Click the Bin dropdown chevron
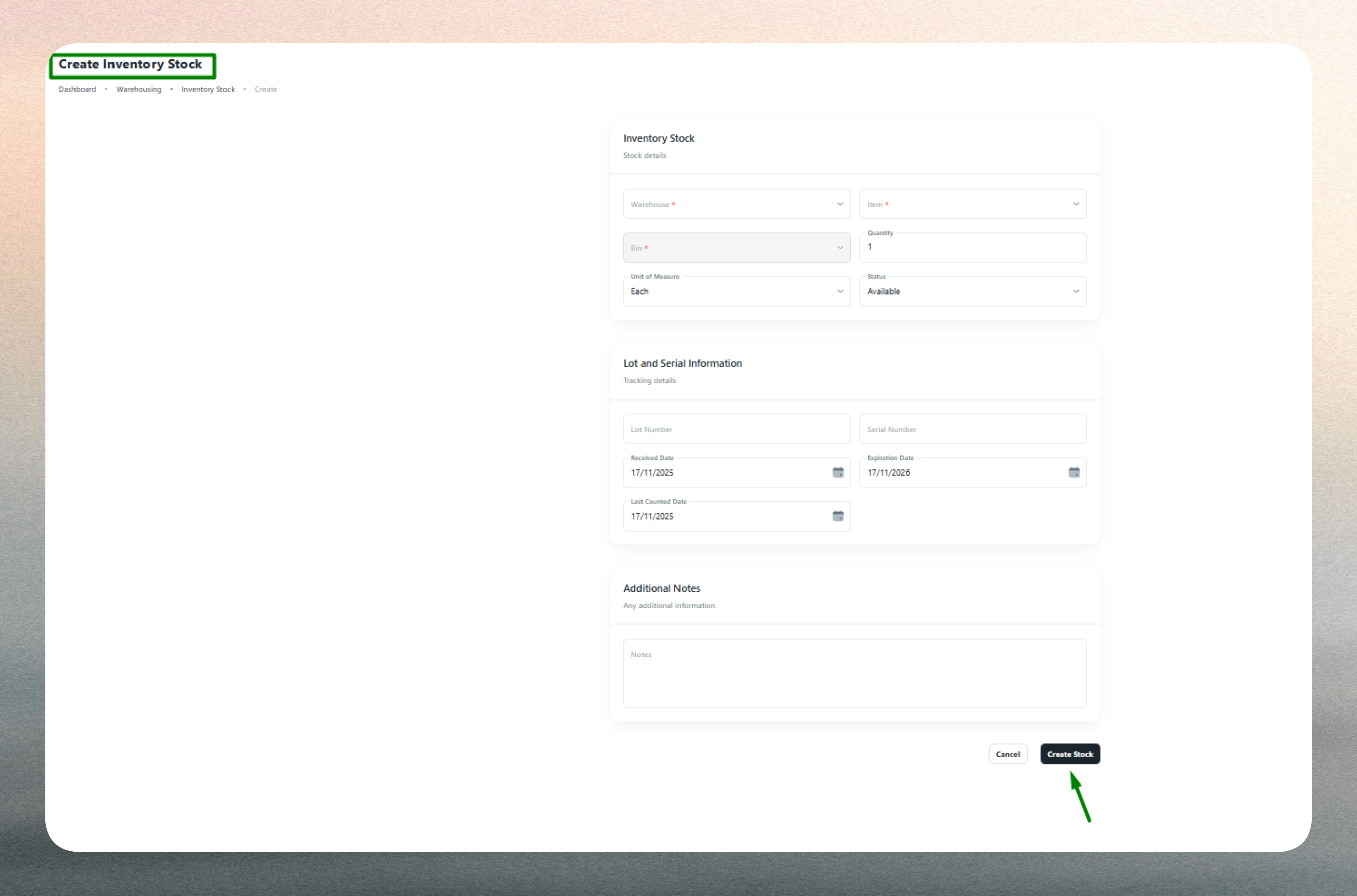Viewport: 1357px width, 896px height. pos(840,247)
